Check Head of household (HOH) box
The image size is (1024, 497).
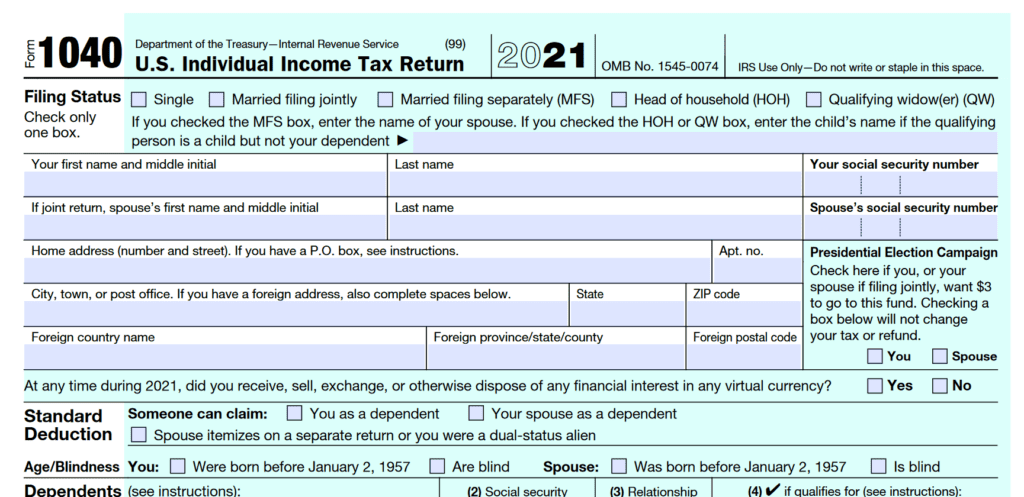pos(619,99)
